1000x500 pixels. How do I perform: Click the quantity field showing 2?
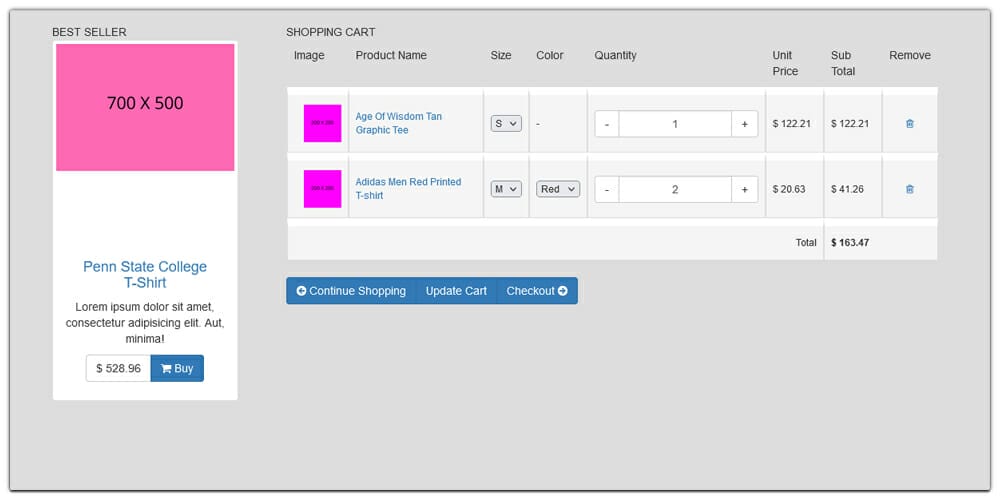point(675,189)
